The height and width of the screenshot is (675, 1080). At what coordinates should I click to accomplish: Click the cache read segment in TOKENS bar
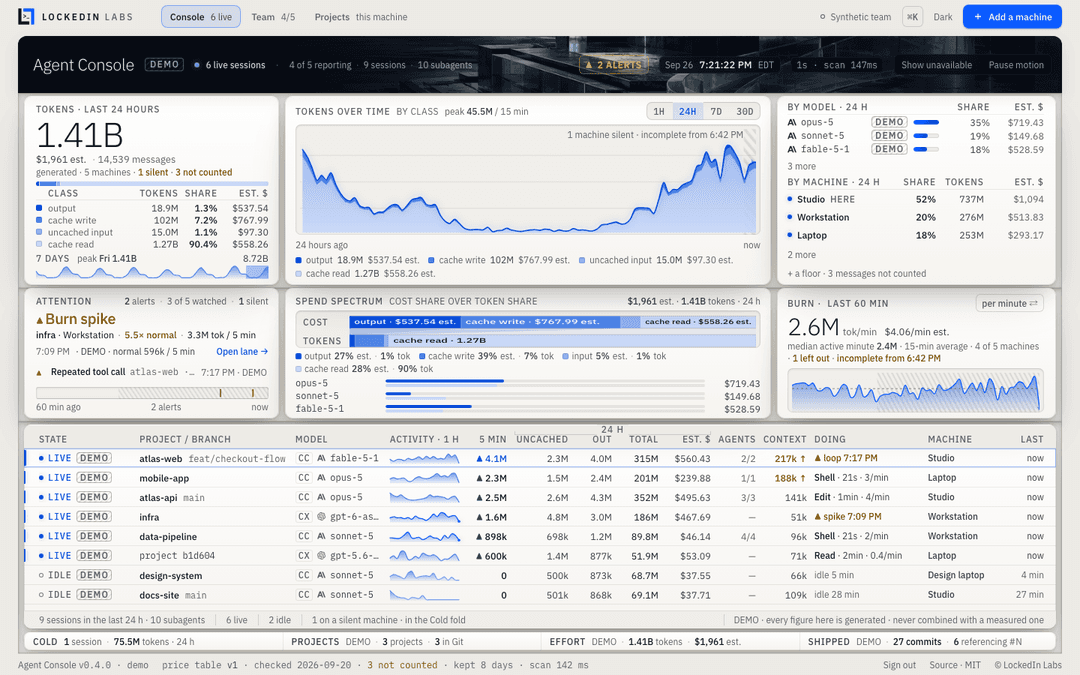click(572, 340)
